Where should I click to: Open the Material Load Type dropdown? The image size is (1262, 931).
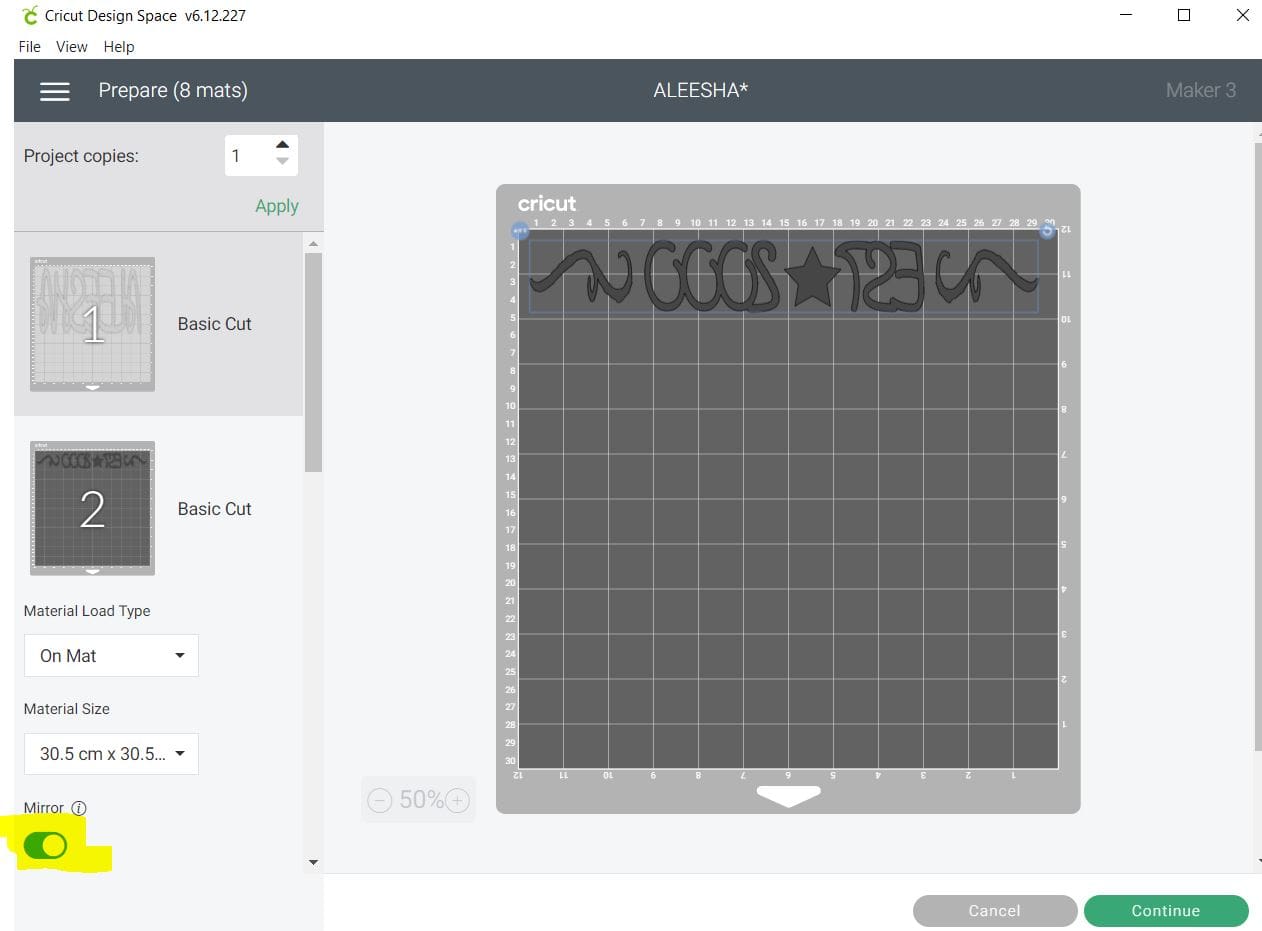point(111,656)
